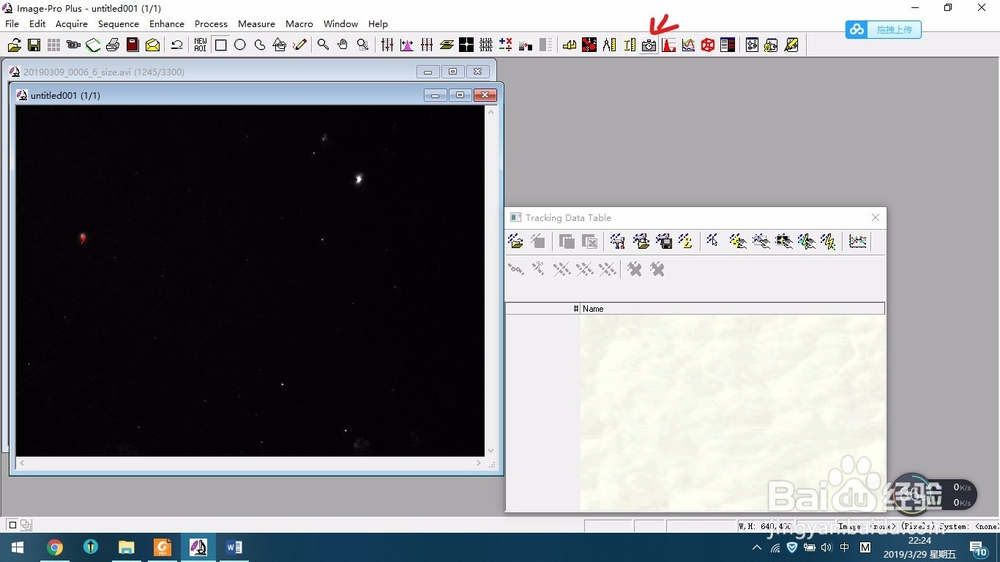The image size is (1000, 562).
Task: Click the video camera capture icon
Action: (73, 45)
